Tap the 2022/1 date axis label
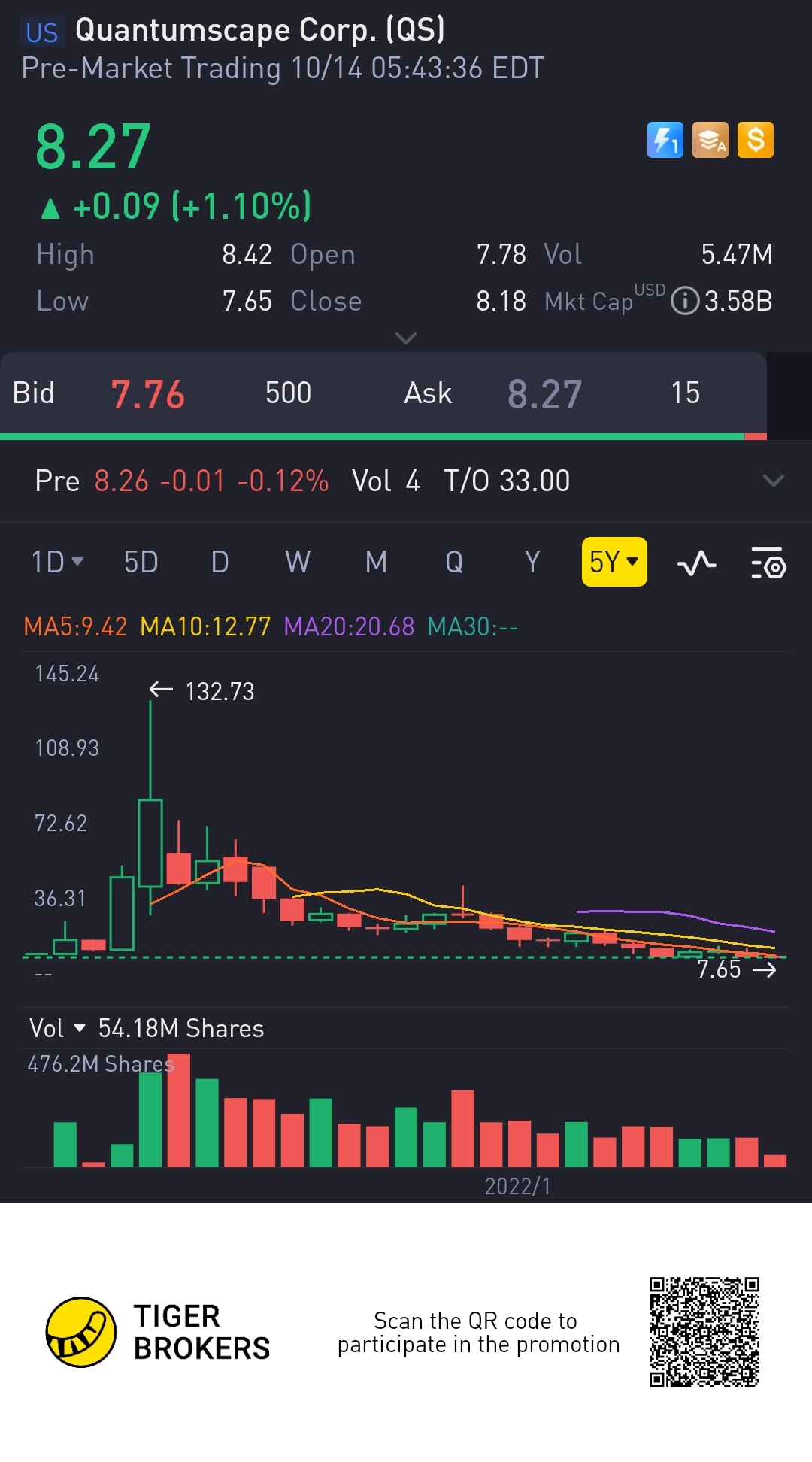Image resolution: width=812 pixels, height=1462 pixels. click(517, 1186)
